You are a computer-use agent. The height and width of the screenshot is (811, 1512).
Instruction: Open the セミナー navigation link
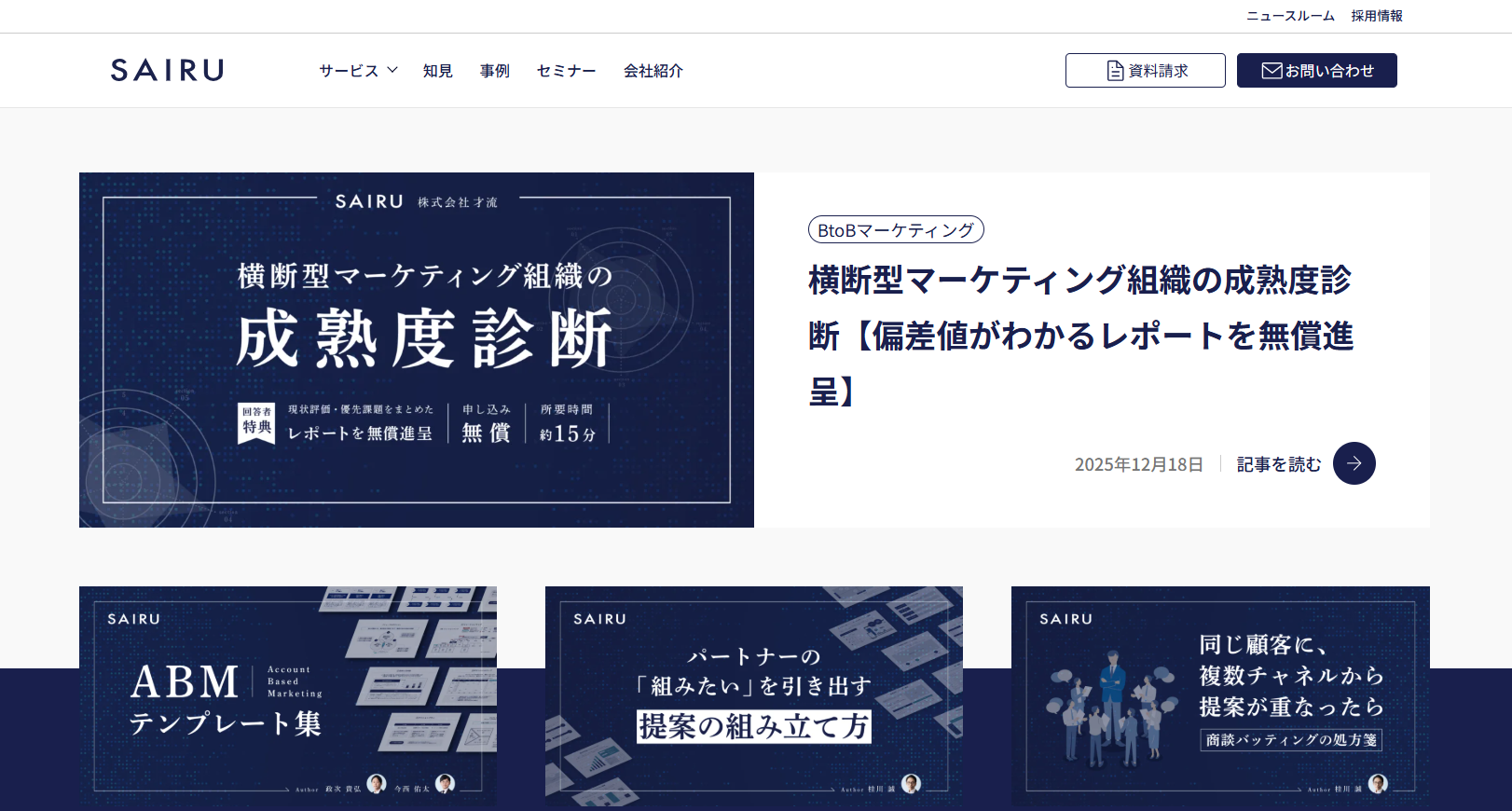coord(566,71)
